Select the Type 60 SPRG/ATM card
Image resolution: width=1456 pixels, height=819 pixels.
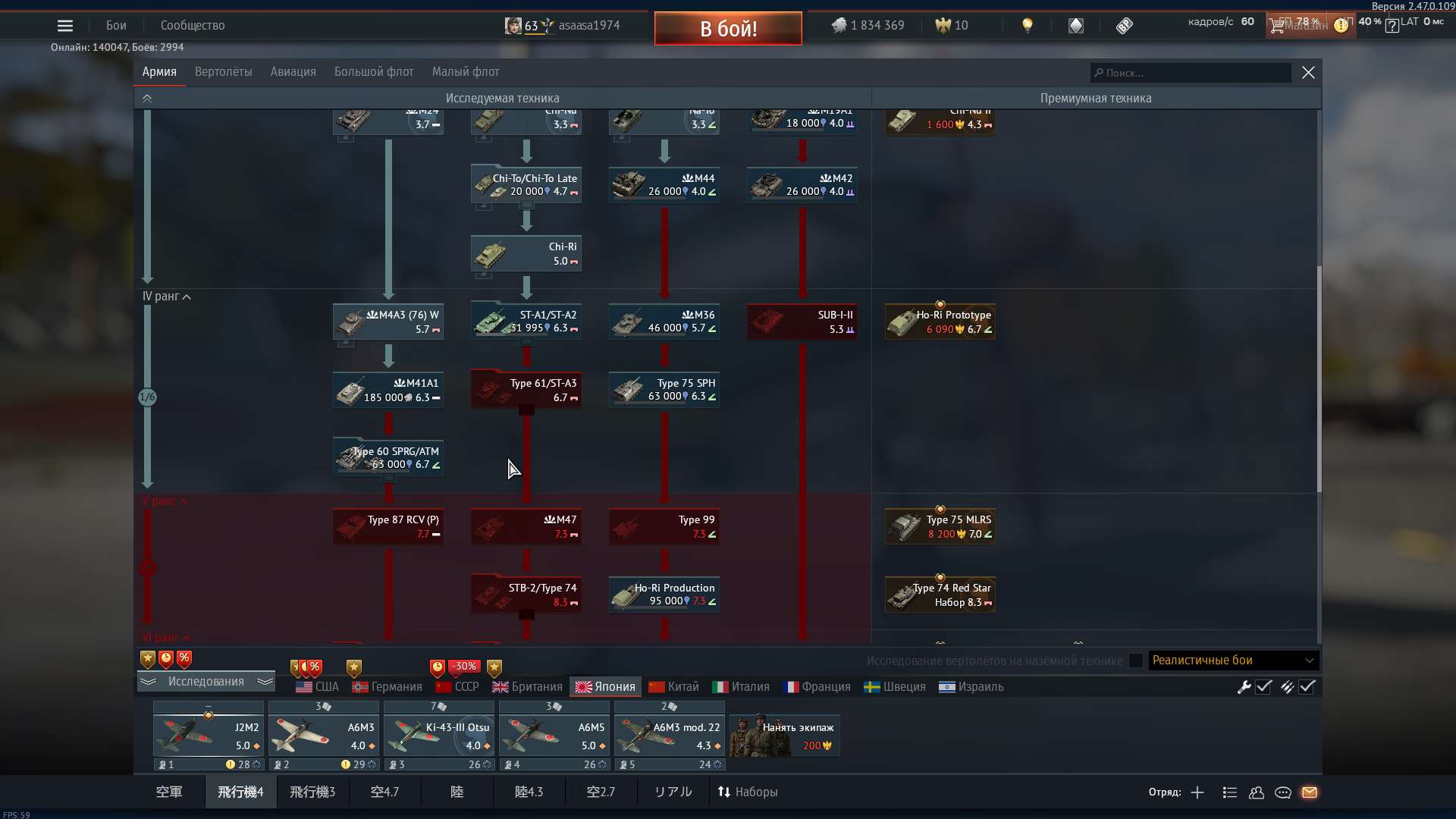coord(388,458)
